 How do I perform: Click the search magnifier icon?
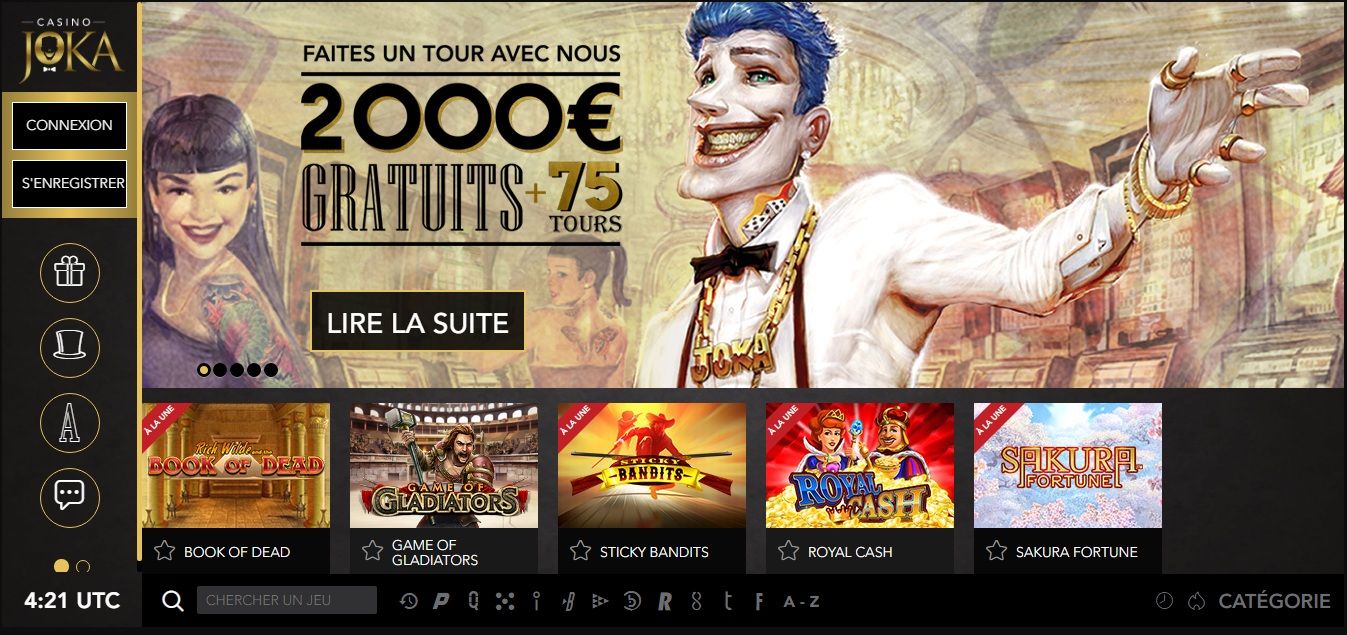click(x=173, y=601)
